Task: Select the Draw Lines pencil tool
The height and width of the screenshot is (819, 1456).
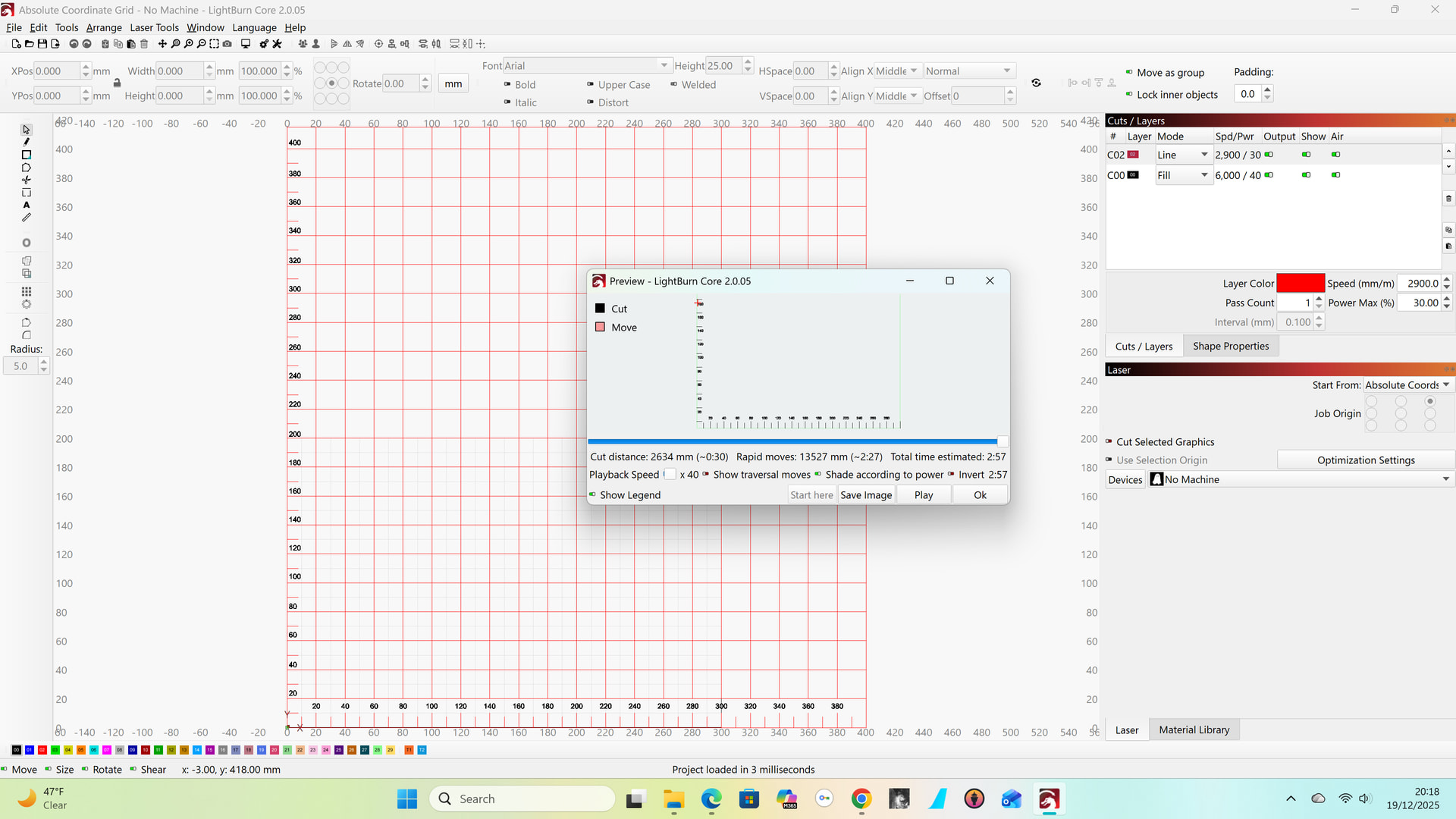Action: tap(27, 142)
